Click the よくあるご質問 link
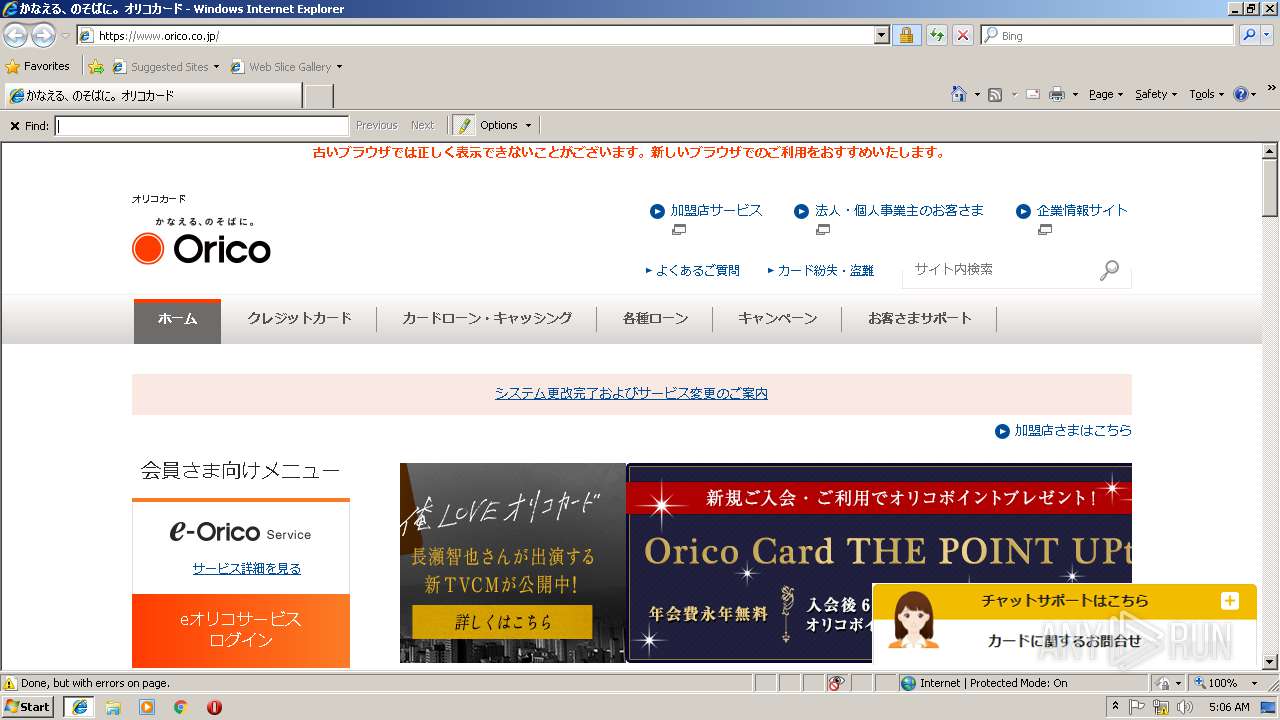1280x720 pixels. point(698,270)
